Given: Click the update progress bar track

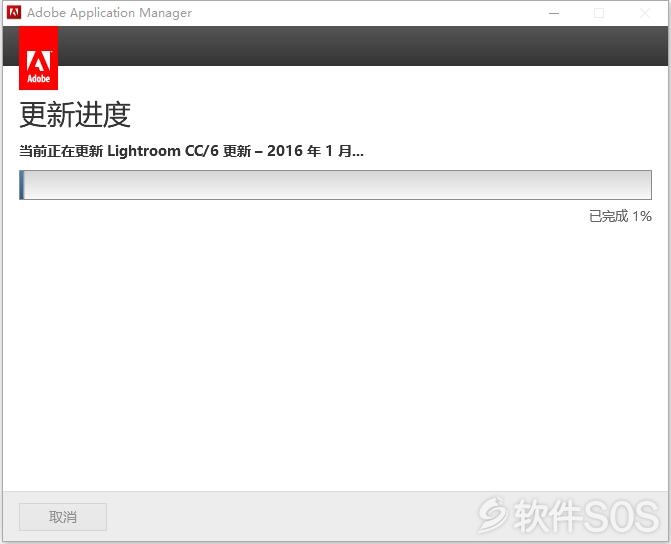Looking at the screenshot, I should pyautogui.click(x=336, y=185).
